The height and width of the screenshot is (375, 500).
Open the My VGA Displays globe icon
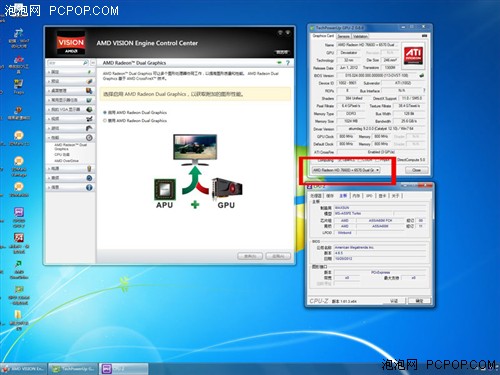89,109
